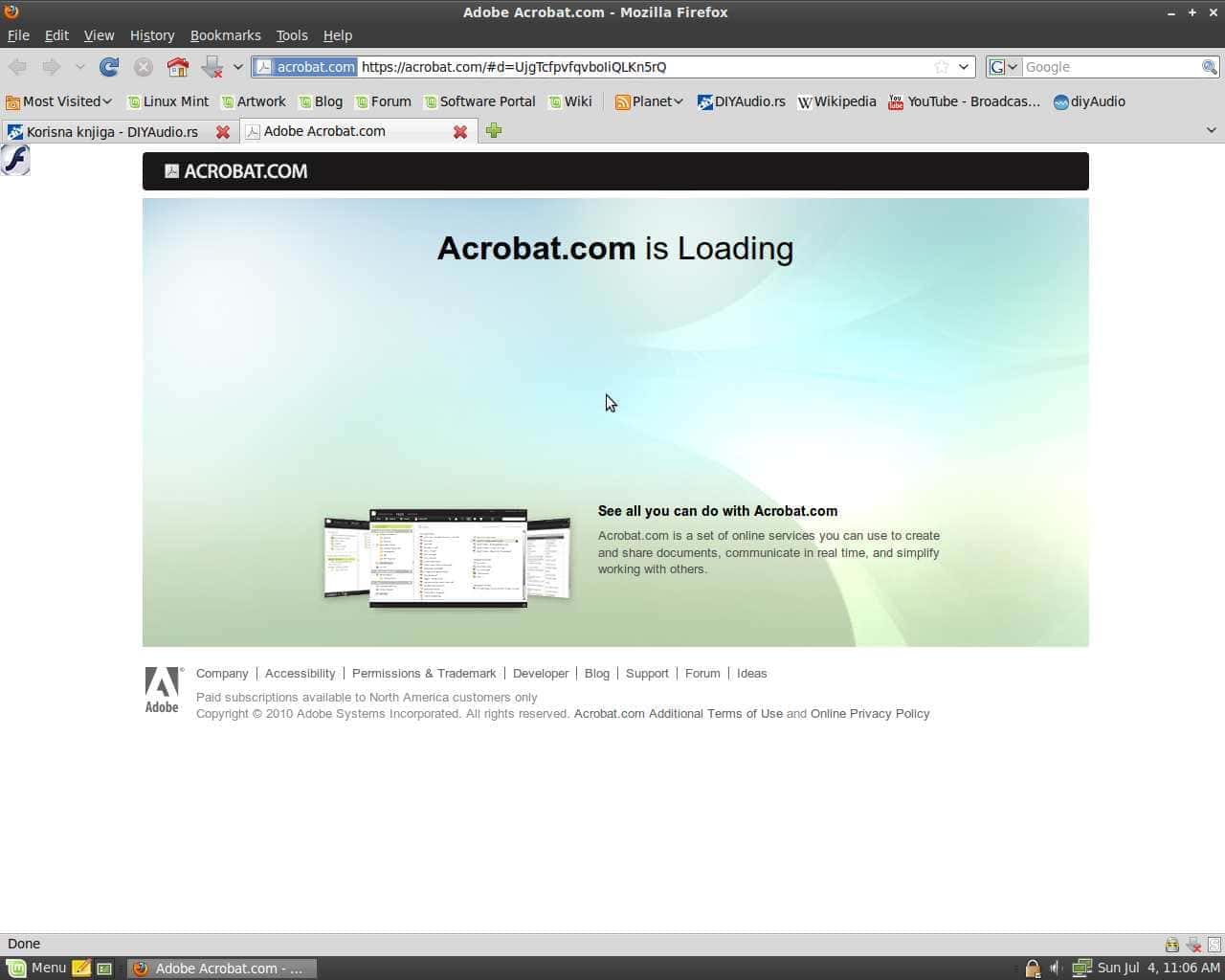Click the Acrobat.com screenshots thumbnail

pos(448,558)
